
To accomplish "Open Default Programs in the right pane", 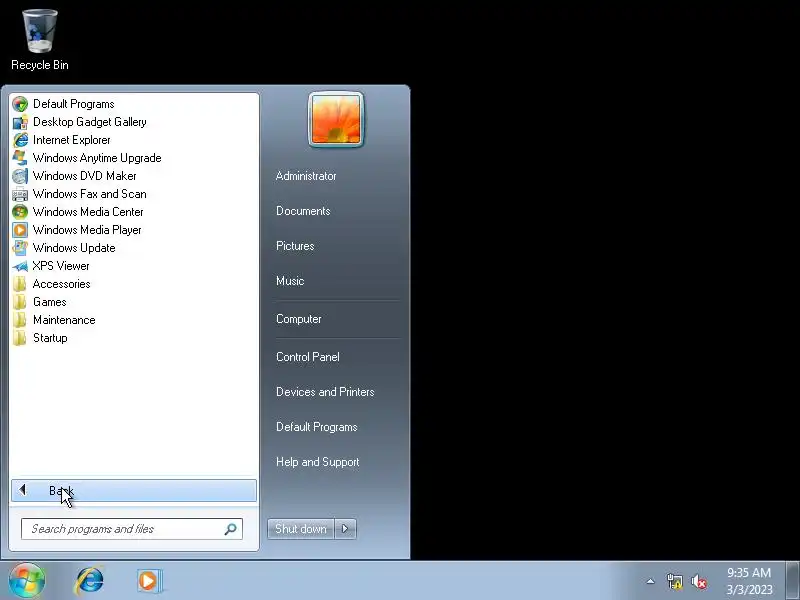I will [316, 427].
